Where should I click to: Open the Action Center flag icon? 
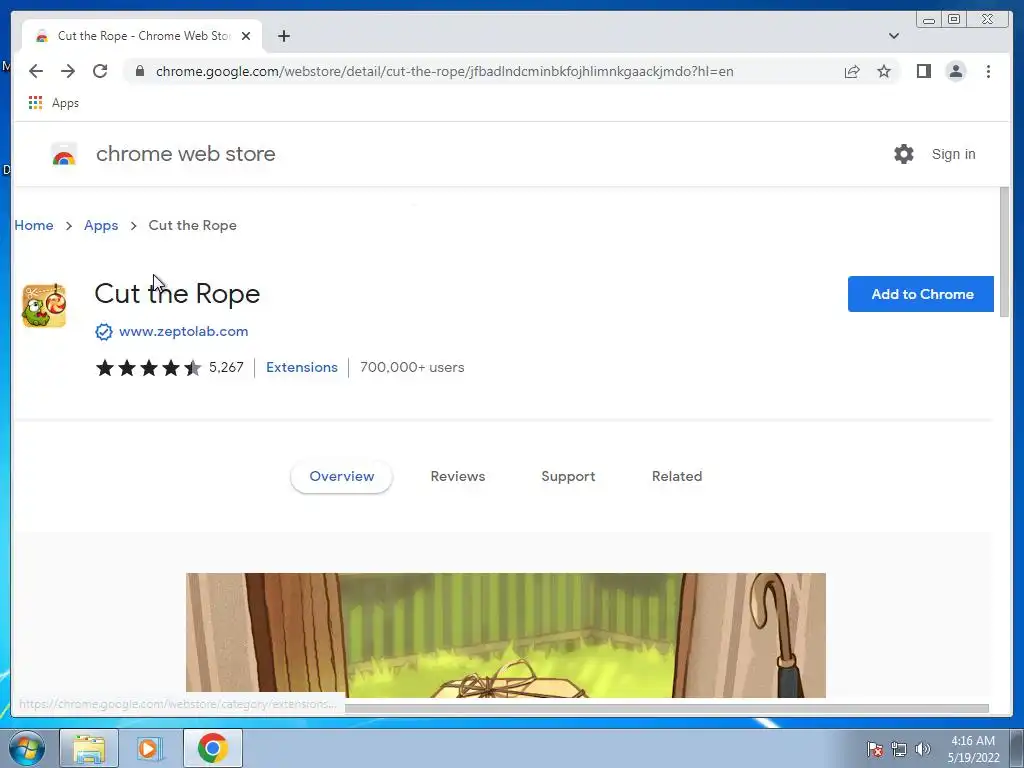click(x=875, y=749)
